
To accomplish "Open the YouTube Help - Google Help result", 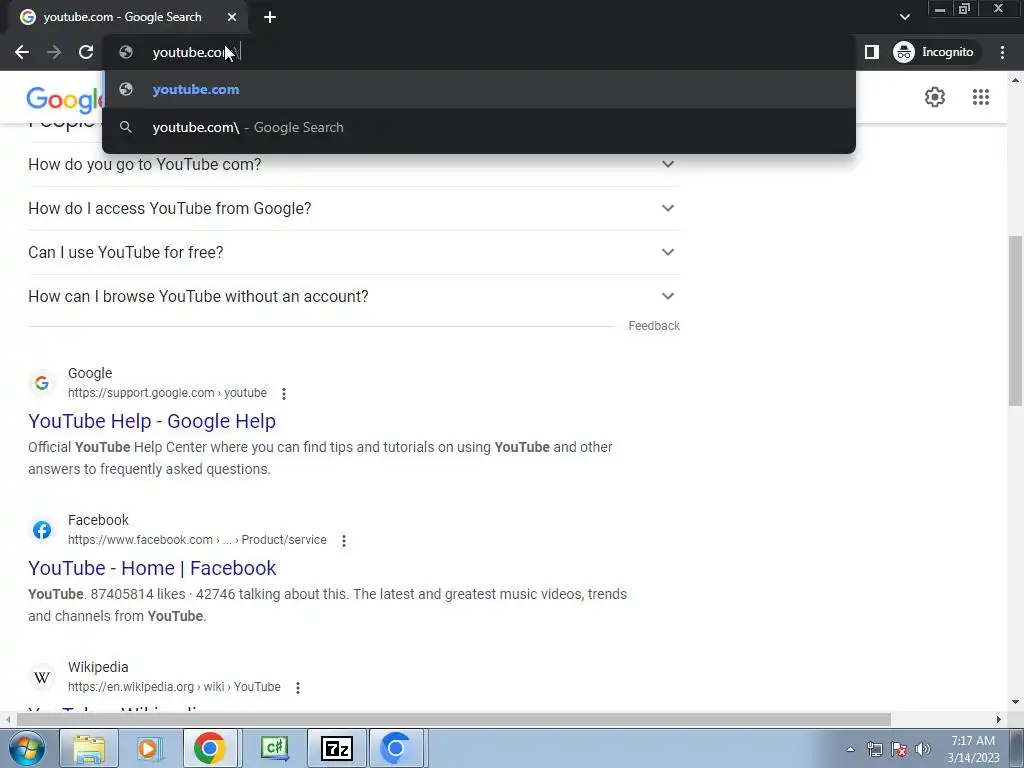I will tap(152, 421).
